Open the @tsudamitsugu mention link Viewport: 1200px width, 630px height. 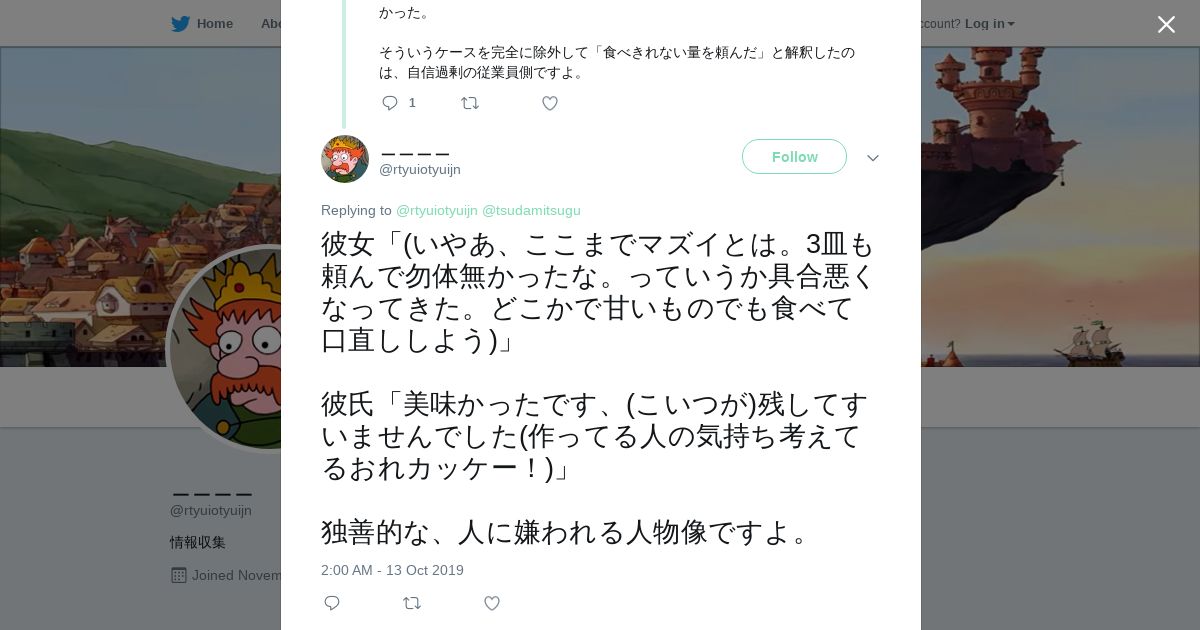[x=531, y=210]
